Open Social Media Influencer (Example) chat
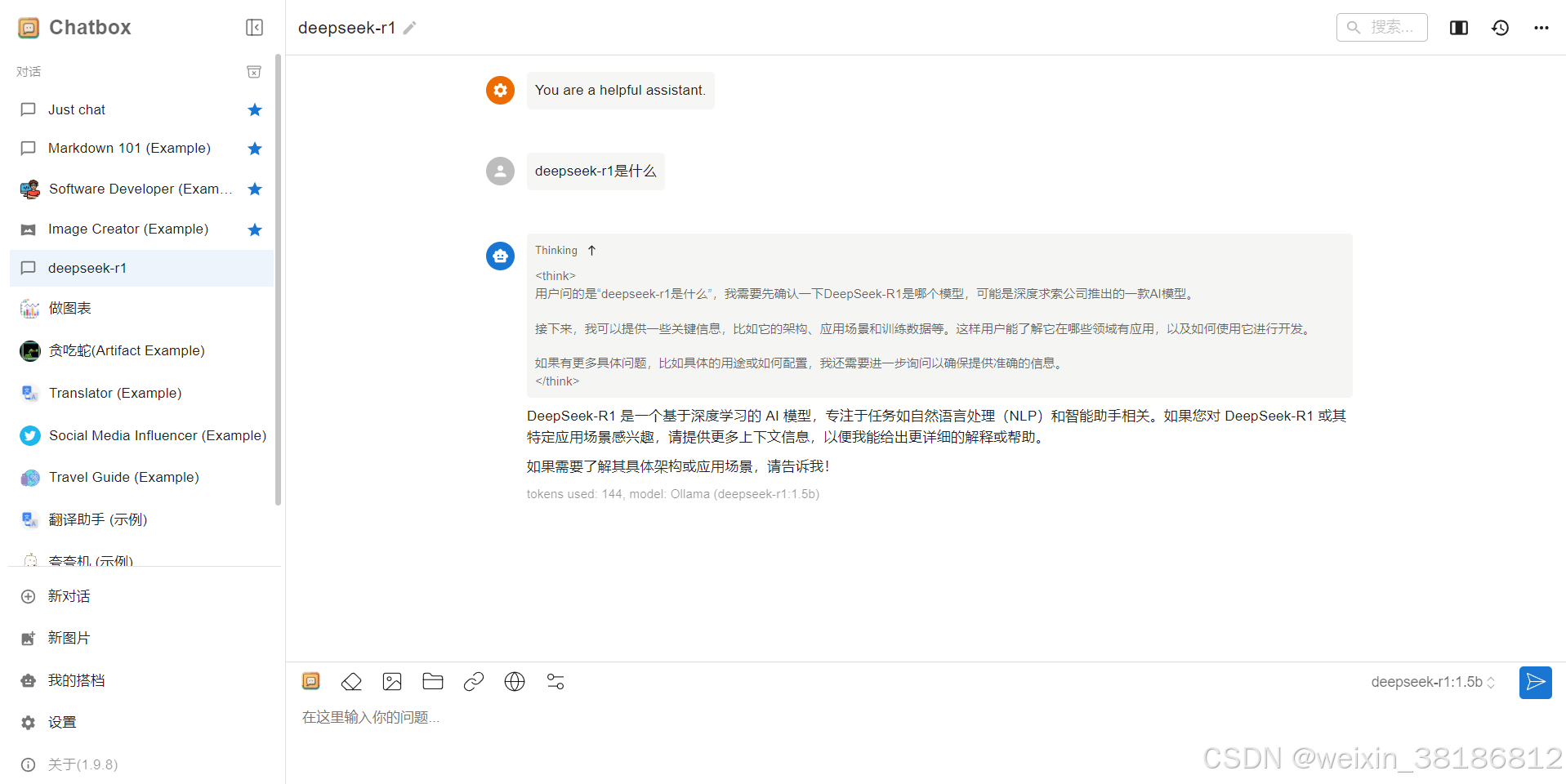 [141, 435]
